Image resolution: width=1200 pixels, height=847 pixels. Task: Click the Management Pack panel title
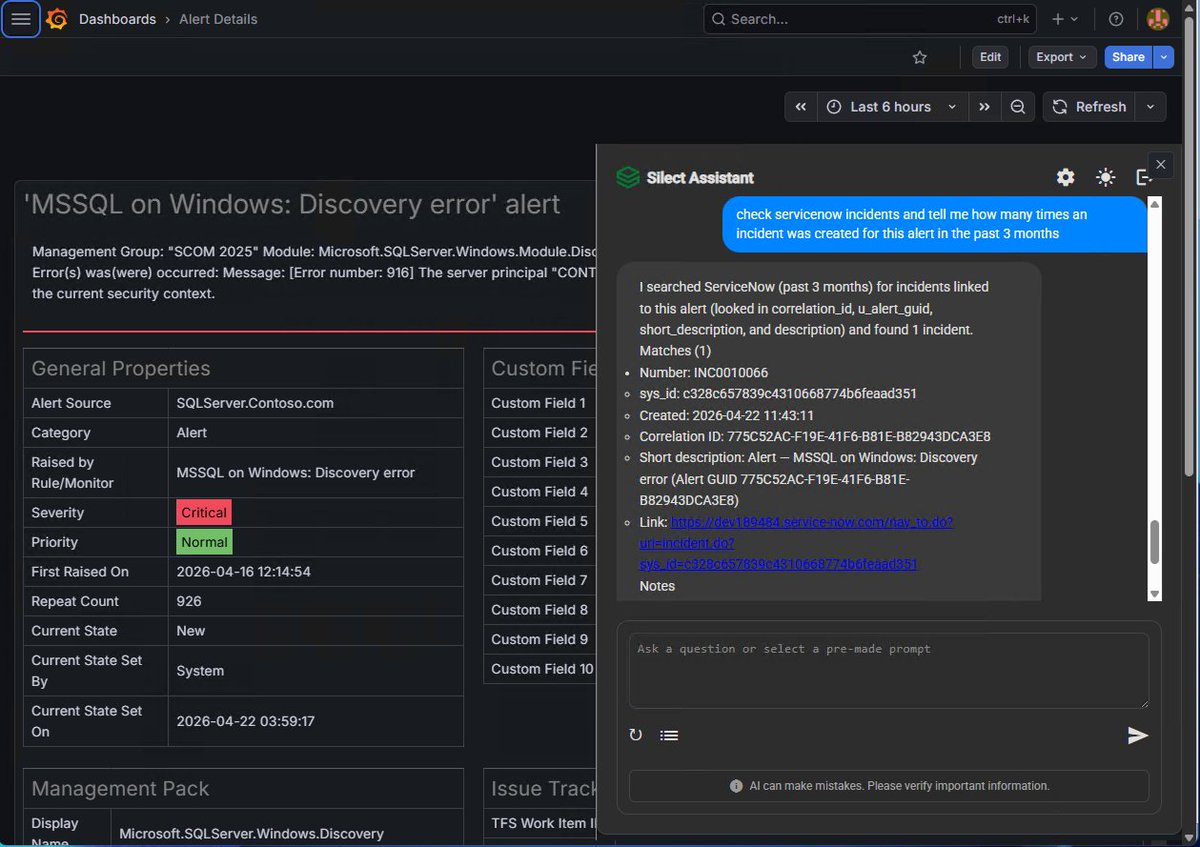pyautogui.click(x=120, y=788)
